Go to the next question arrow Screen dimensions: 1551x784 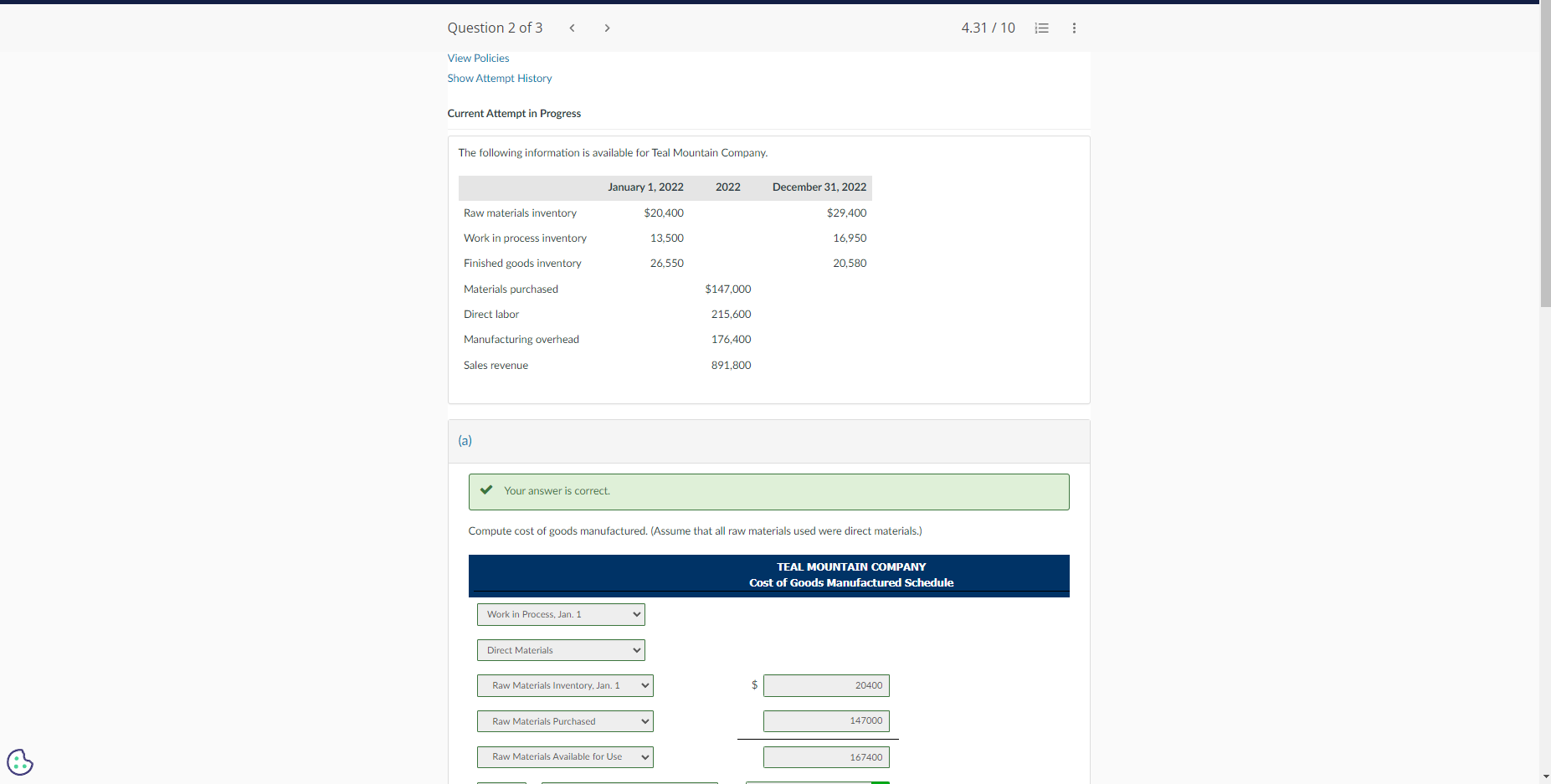(x=607, y=28)
